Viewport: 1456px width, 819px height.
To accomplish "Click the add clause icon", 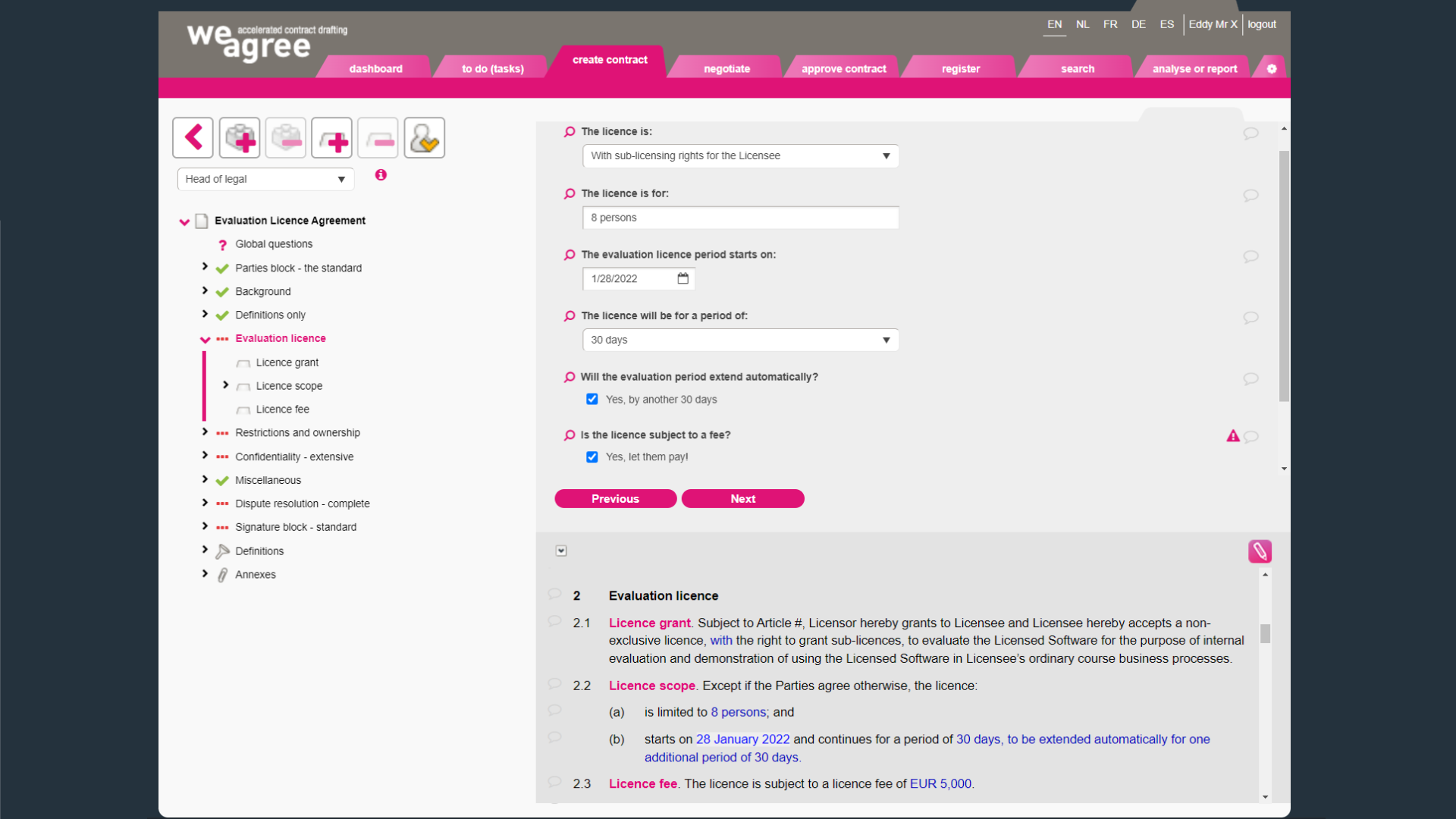I will (331, 137).
